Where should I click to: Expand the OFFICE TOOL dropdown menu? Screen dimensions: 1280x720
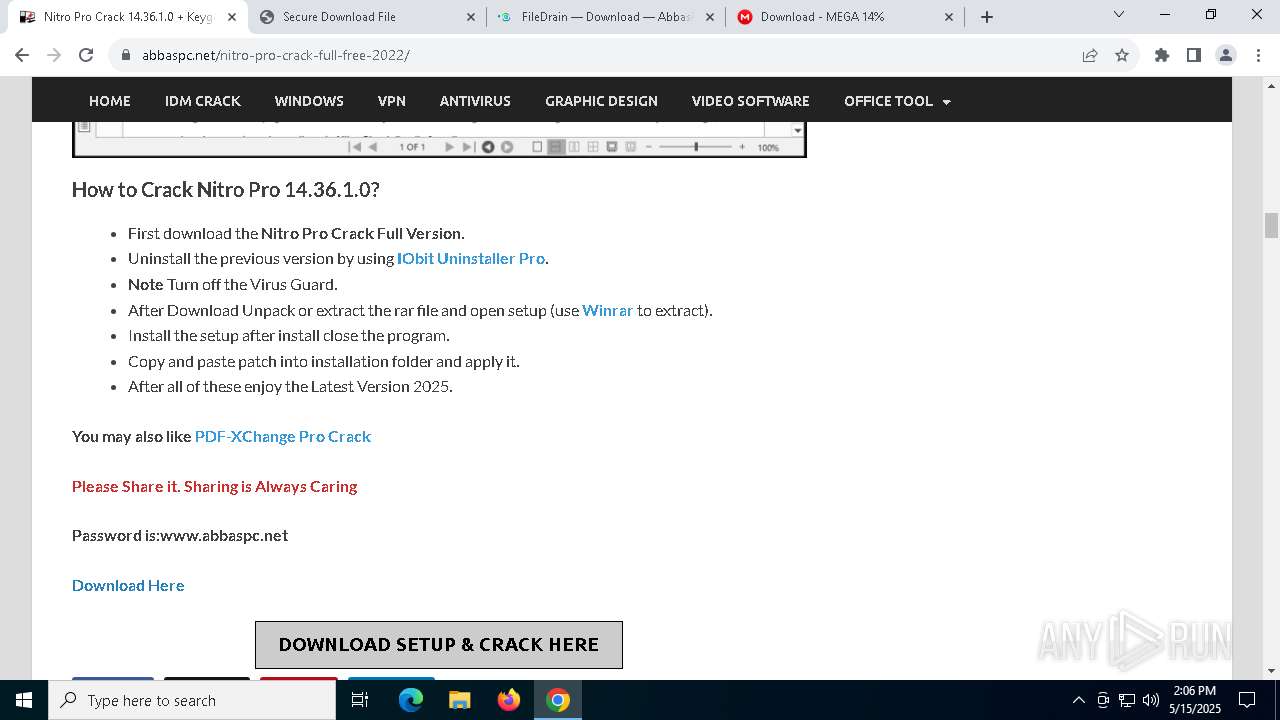pos(897,101)
